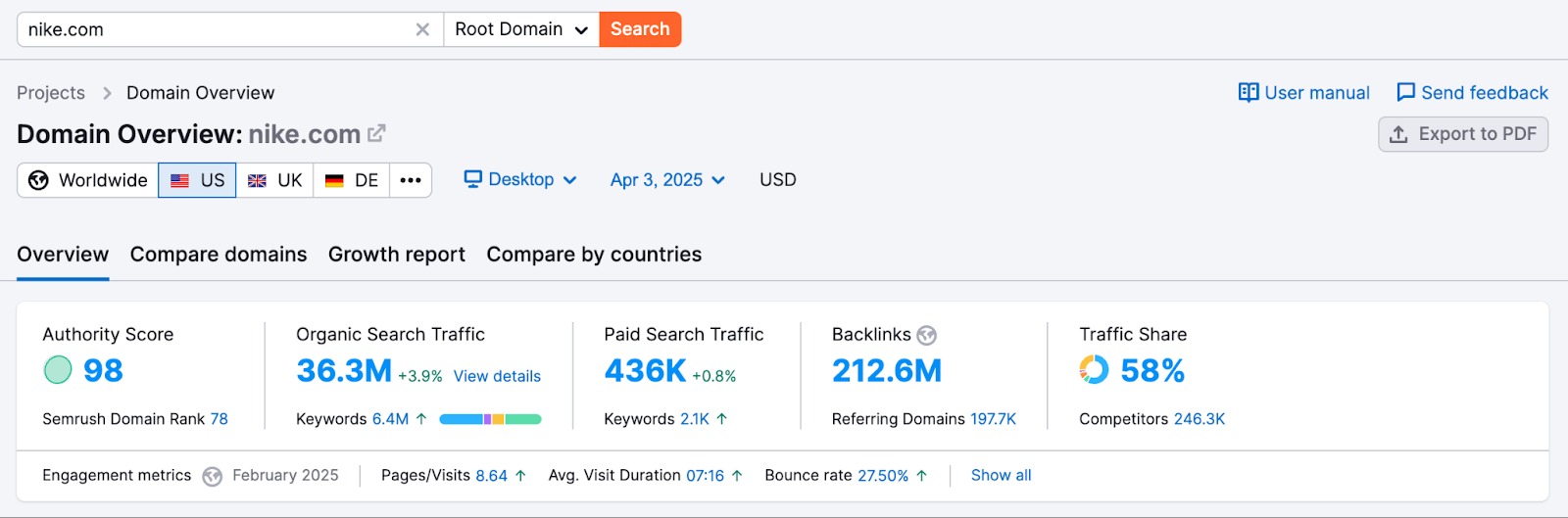Export the report to PDF
Viewport: 1568px width, 518px height.
point(1463,134)
